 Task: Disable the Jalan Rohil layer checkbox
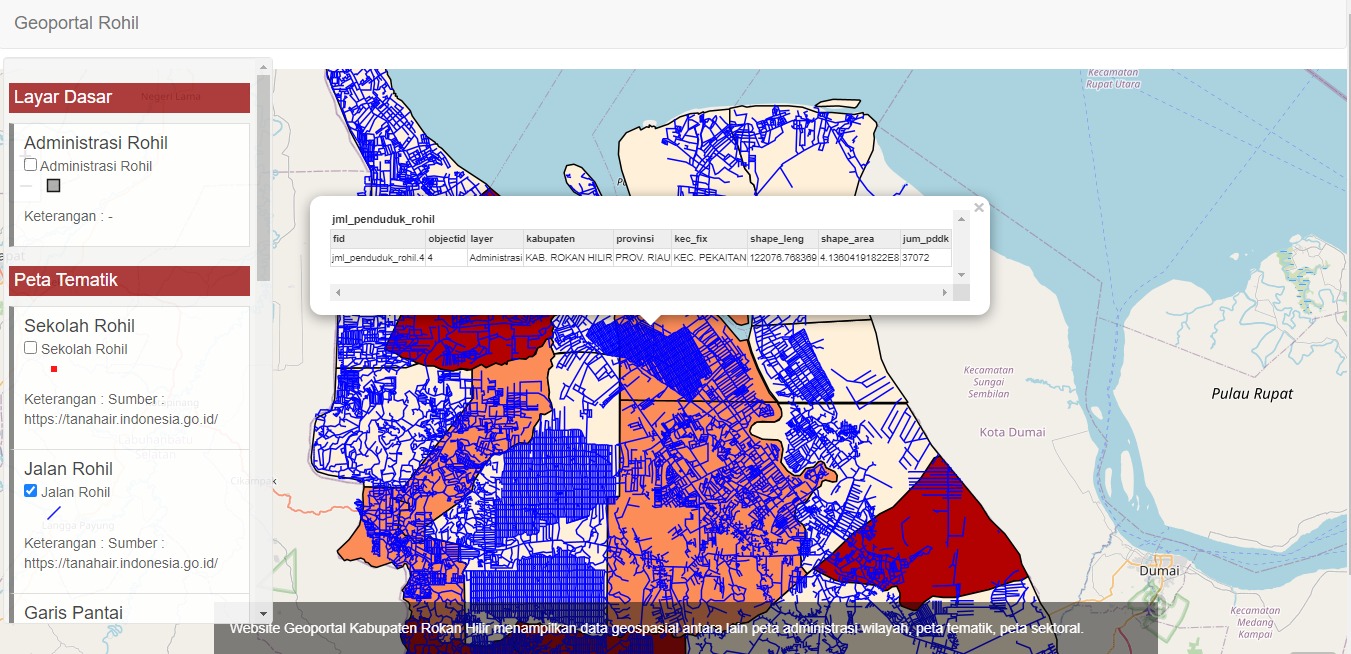31,491
